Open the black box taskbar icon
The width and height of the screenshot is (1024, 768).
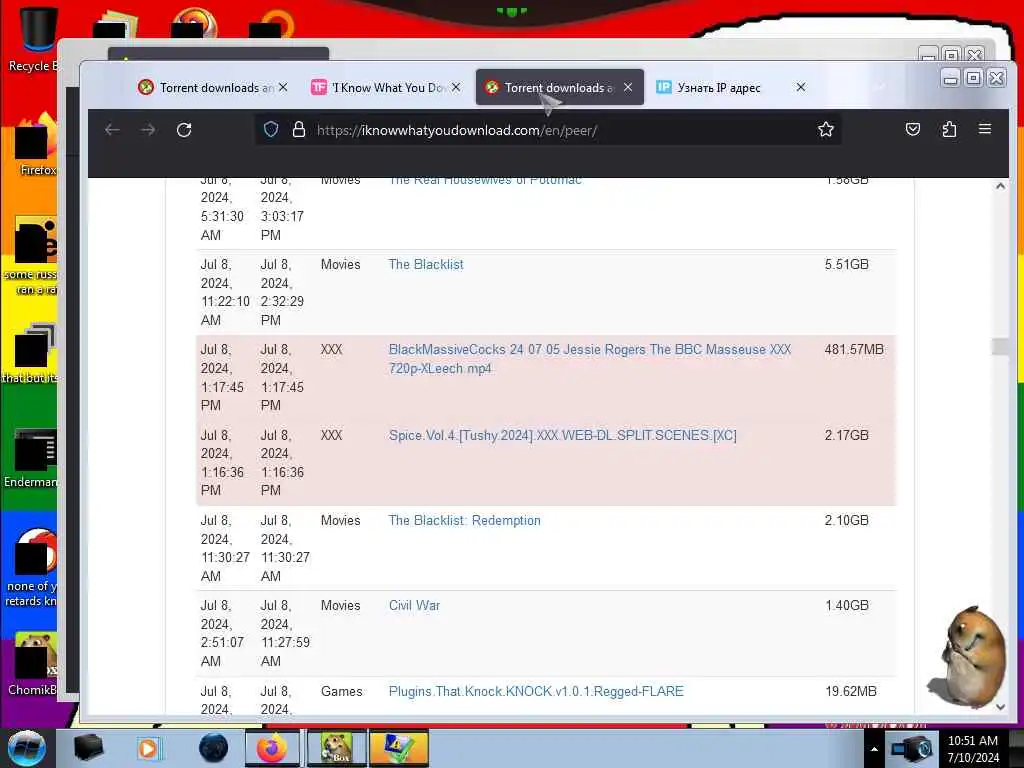click(x=88, y=748)
